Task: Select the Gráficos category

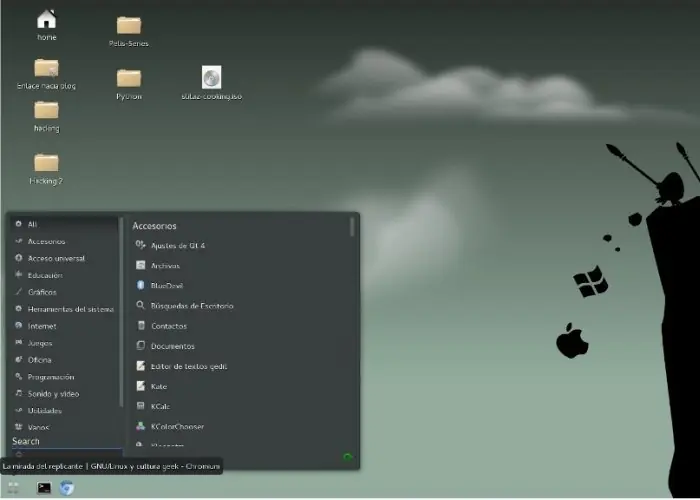Action: pos(65,292)
